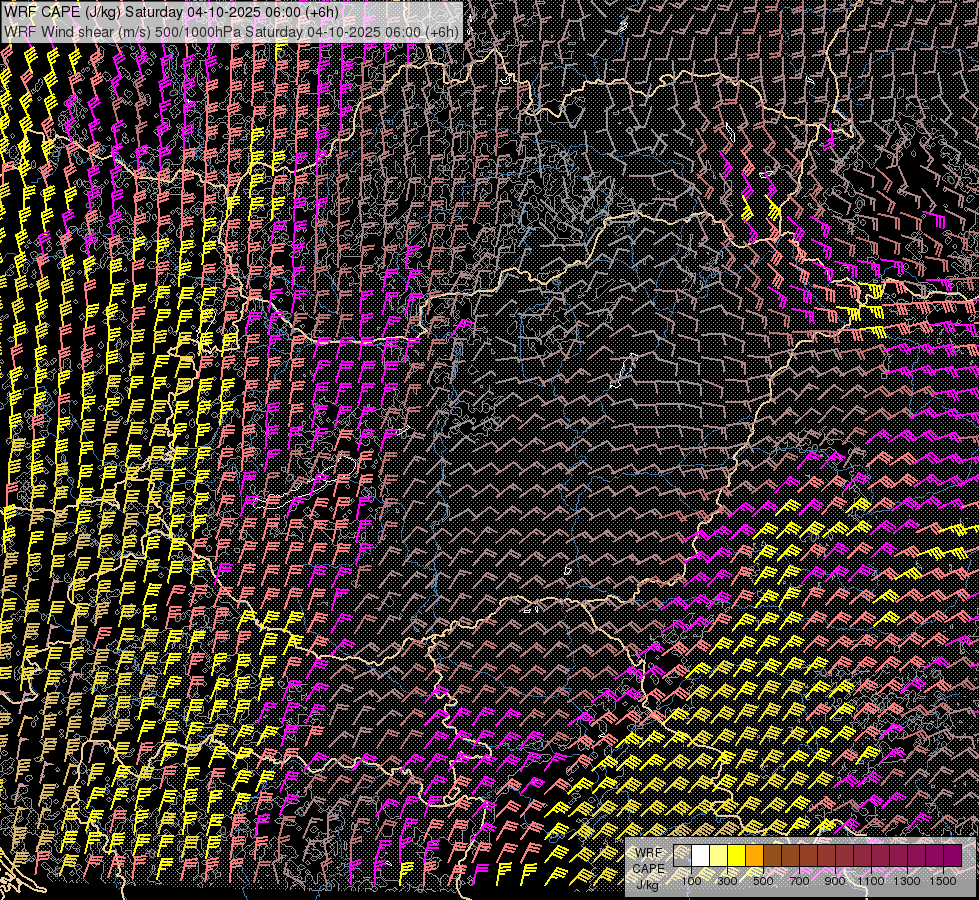The width and height of the screenshot is (979, 900).
Task: Click the 100 label on the legend scale
Action: [x=691, y=881]
